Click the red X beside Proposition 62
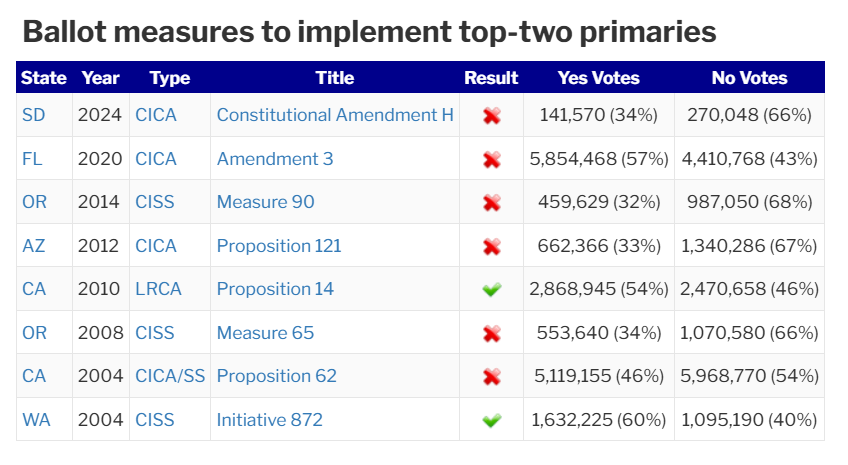This screenshot has height=465, width=848. (491, 377)
